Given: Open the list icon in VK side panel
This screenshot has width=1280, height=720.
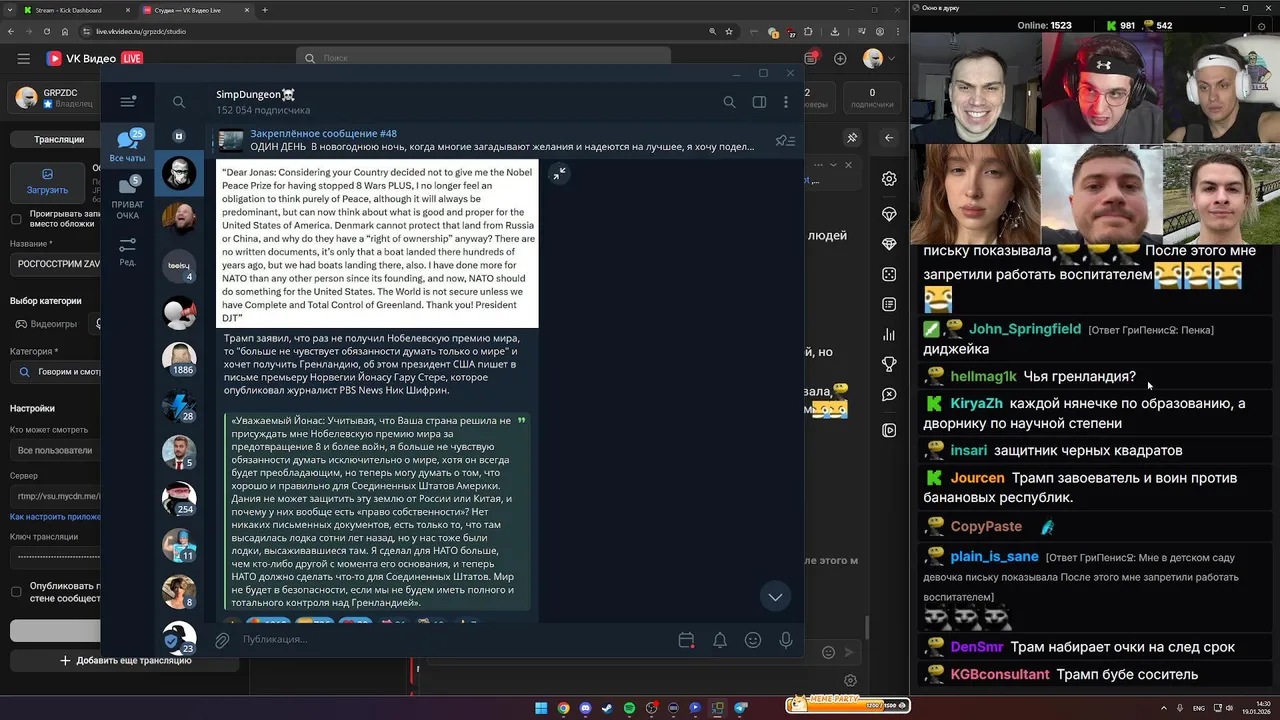Looking at the screenshot, I should (889, 304).
